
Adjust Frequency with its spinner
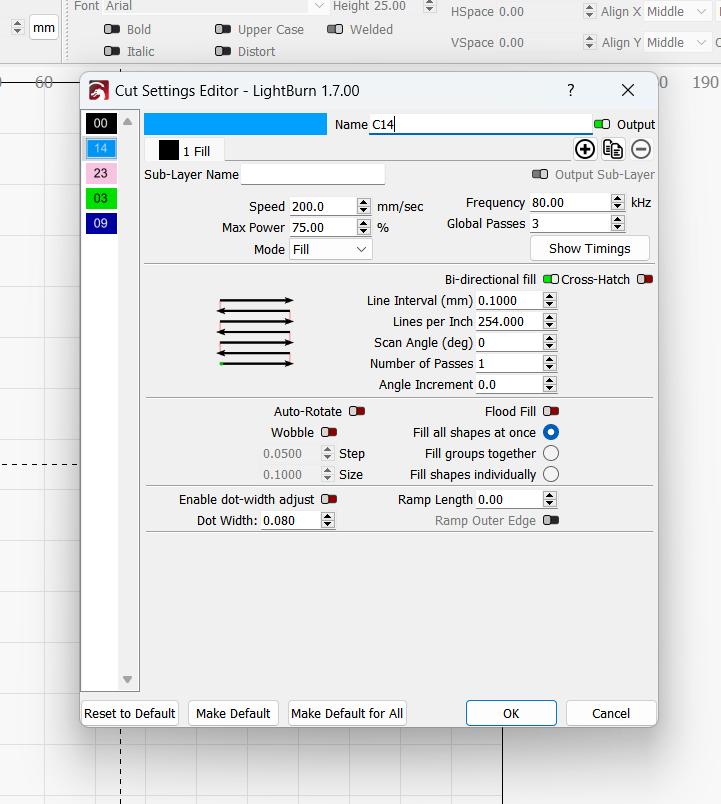click(618, 203)
